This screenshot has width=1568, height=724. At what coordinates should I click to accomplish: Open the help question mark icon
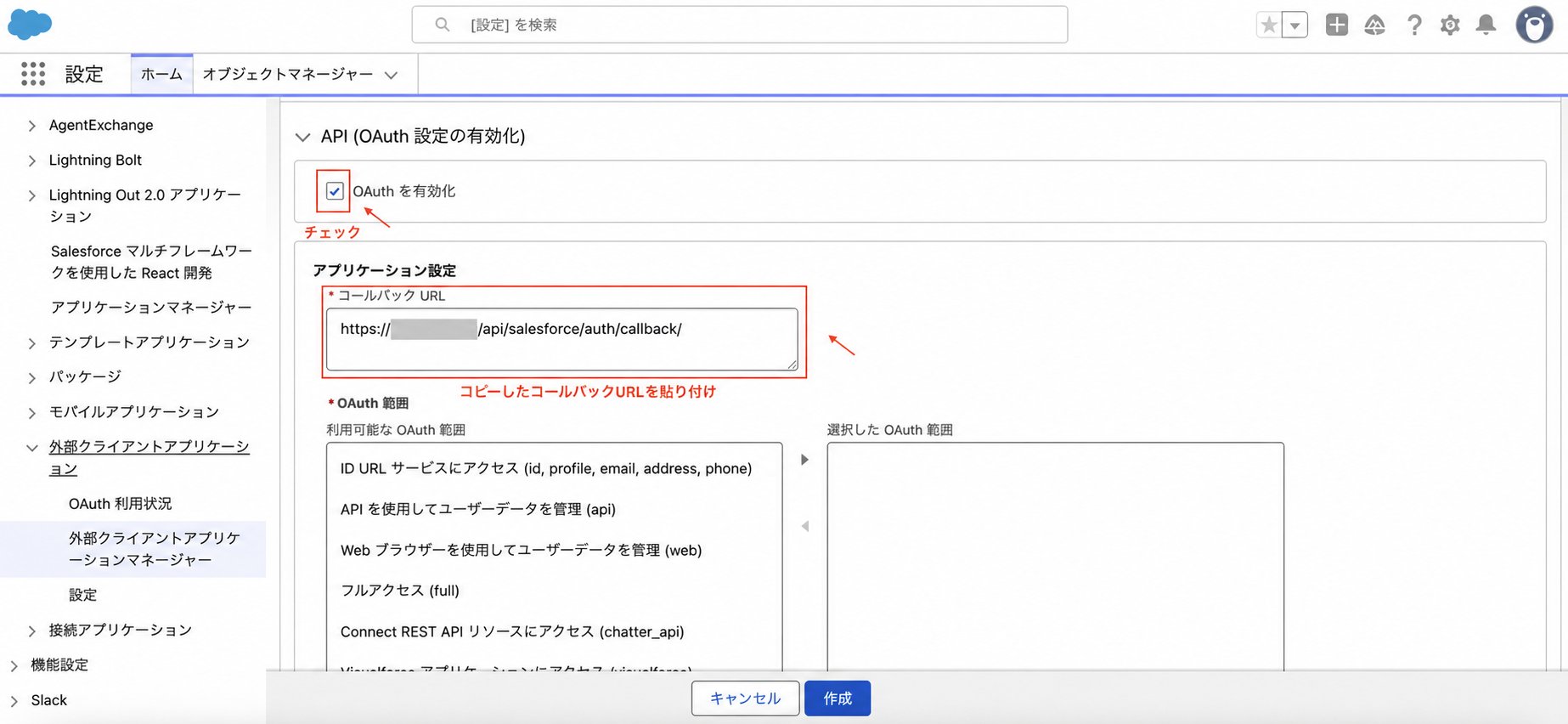tap(1413, 25)
